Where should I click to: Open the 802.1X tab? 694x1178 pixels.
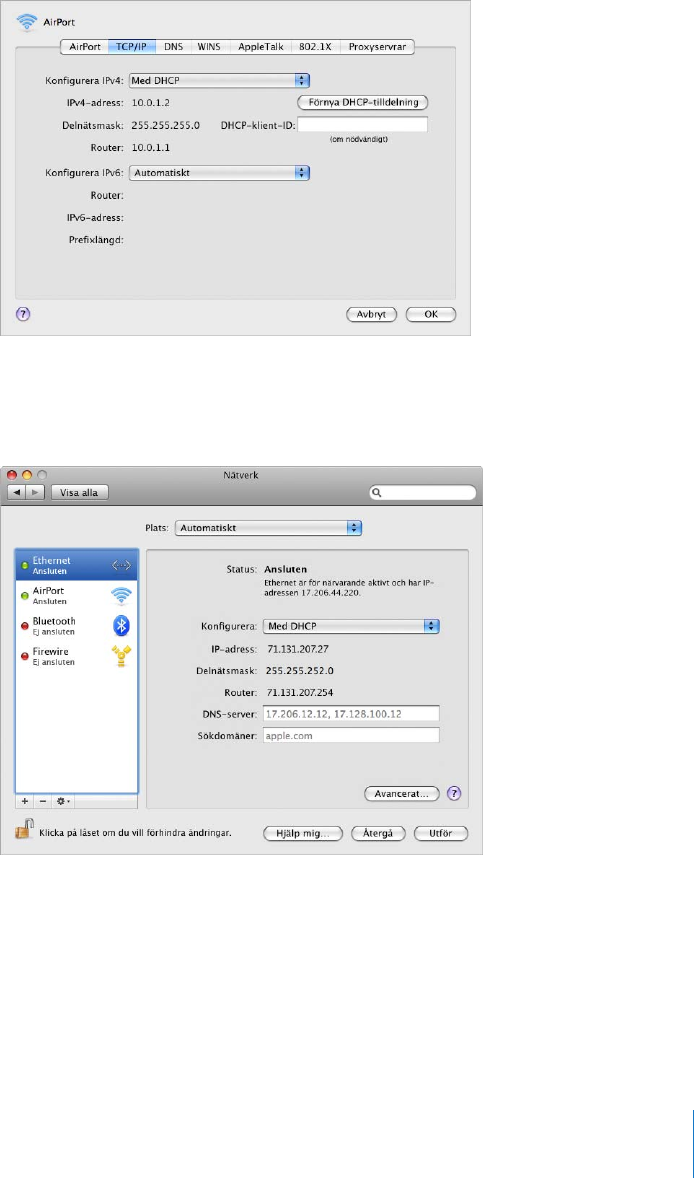[315, 46]
